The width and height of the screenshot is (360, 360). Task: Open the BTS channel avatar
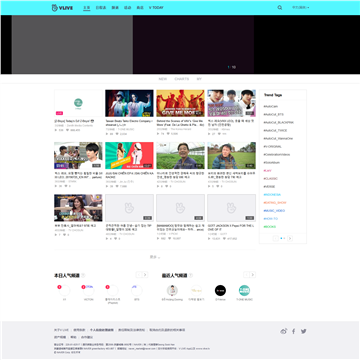137,290
